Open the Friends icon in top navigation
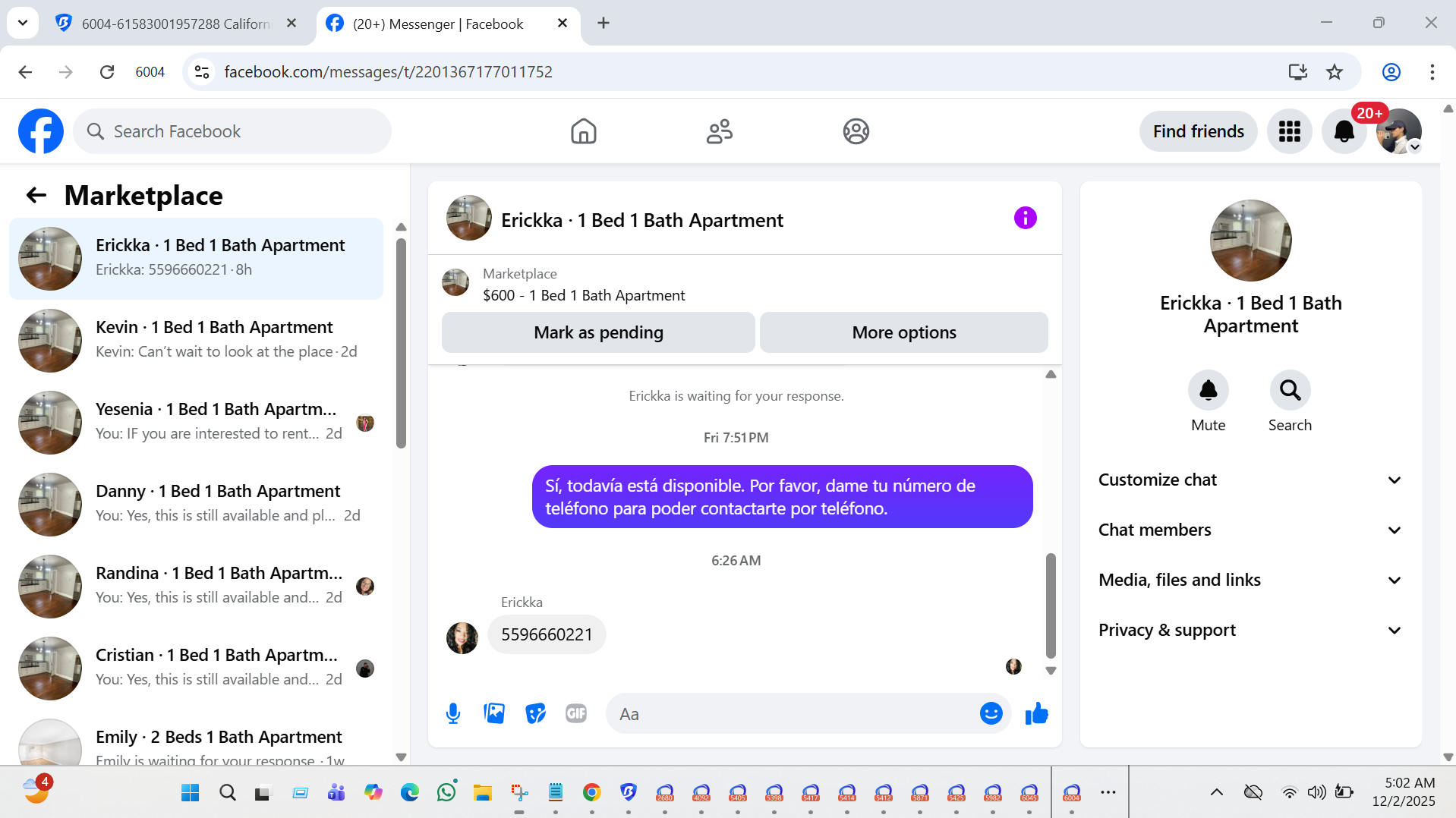Image resolution: width=1456 pixels, height=818 pixels. pos(719,131)
